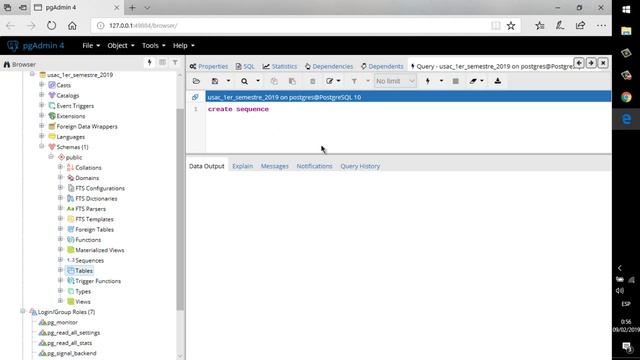Click the Filter funnel icon in query toolbar

(x=354, y=81)
